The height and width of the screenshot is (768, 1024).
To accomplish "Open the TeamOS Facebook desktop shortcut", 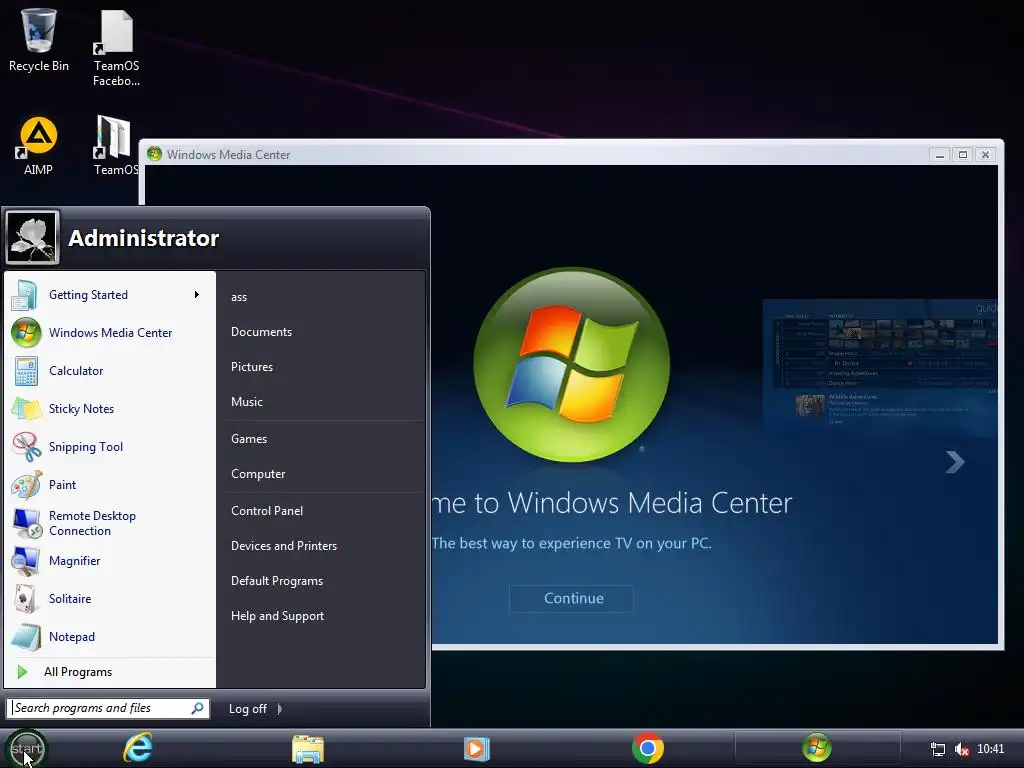I will point(116,47).
